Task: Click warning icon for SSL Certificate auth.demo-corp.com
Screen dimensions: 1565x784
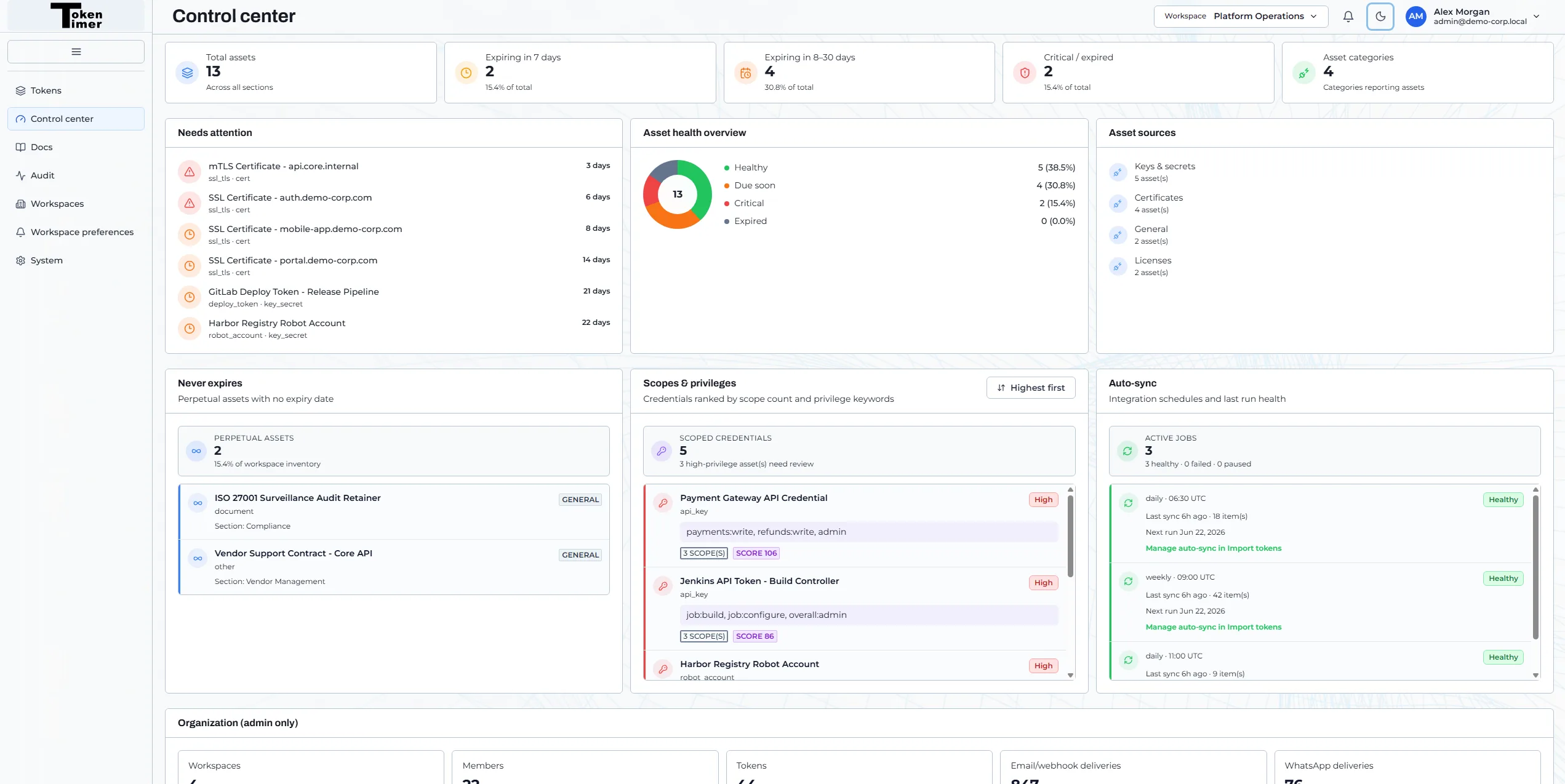Action: (190, 203)
